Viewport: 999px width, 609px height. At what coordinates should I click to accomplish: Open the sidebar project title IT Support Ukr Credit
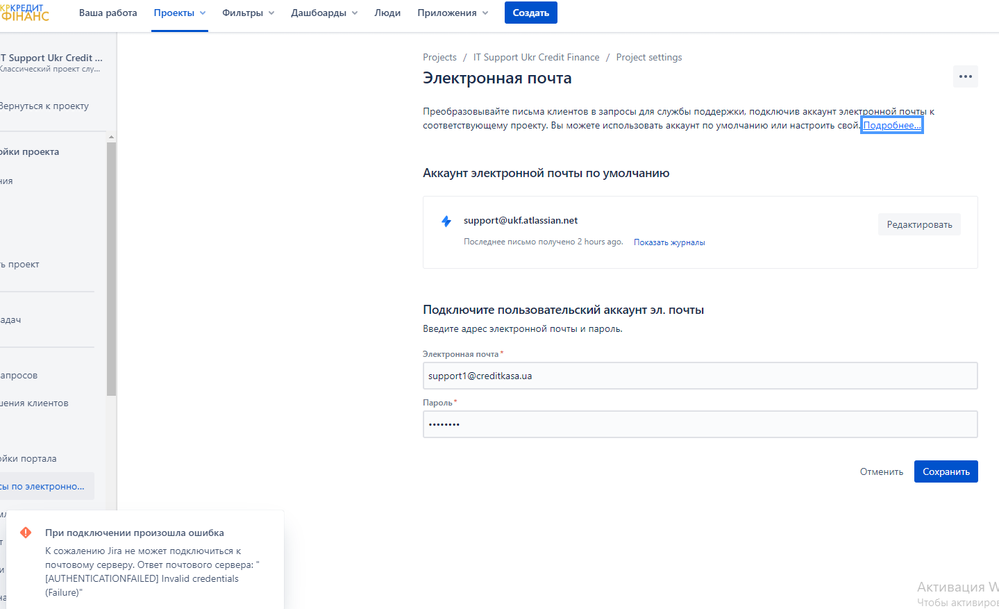click(x=52, y=57)
